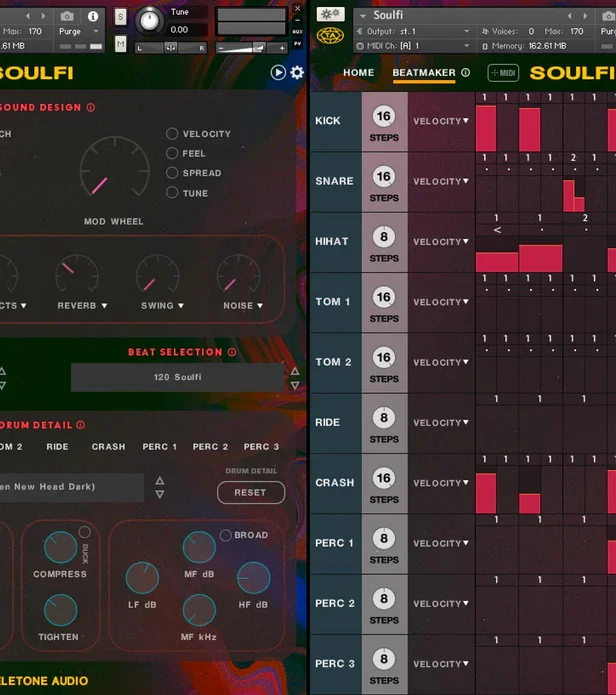The image size is (616, 695).
Task: Select next instrument arrow in right header
Action: 585,16
